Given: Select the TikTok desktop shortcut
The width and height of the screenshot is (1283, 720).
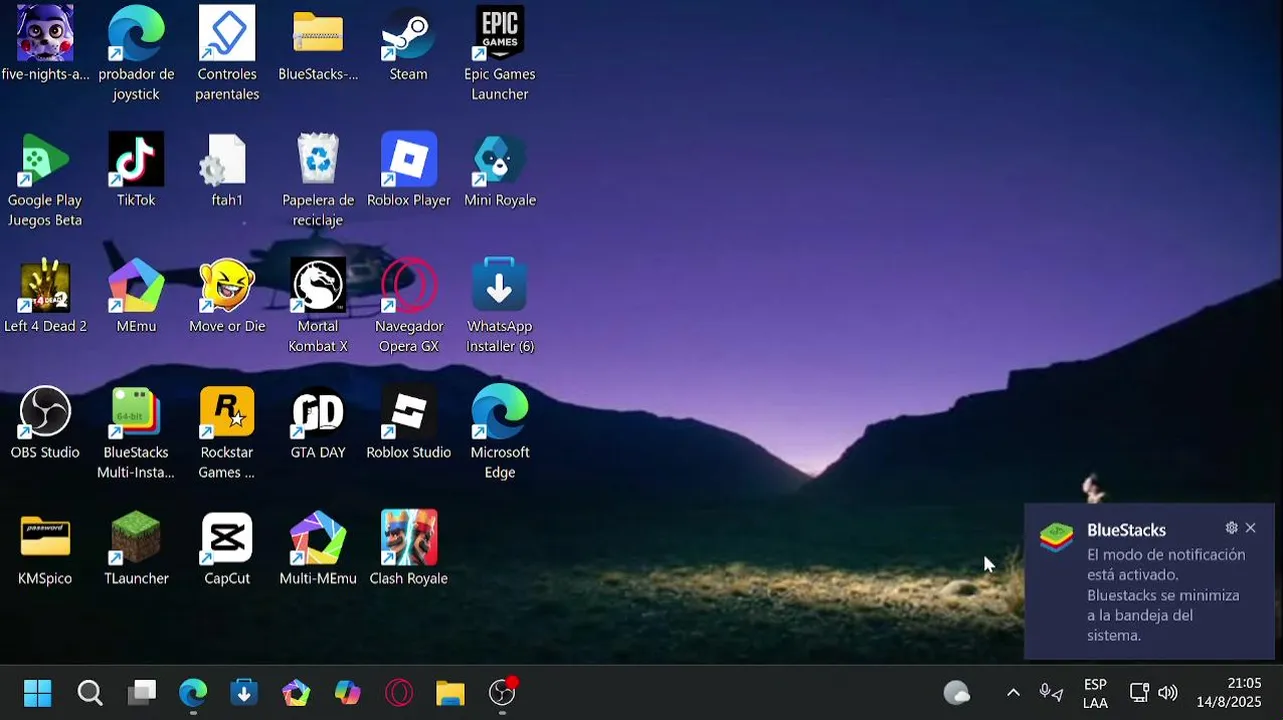Looking at the screenshot, I should (136, 170).
